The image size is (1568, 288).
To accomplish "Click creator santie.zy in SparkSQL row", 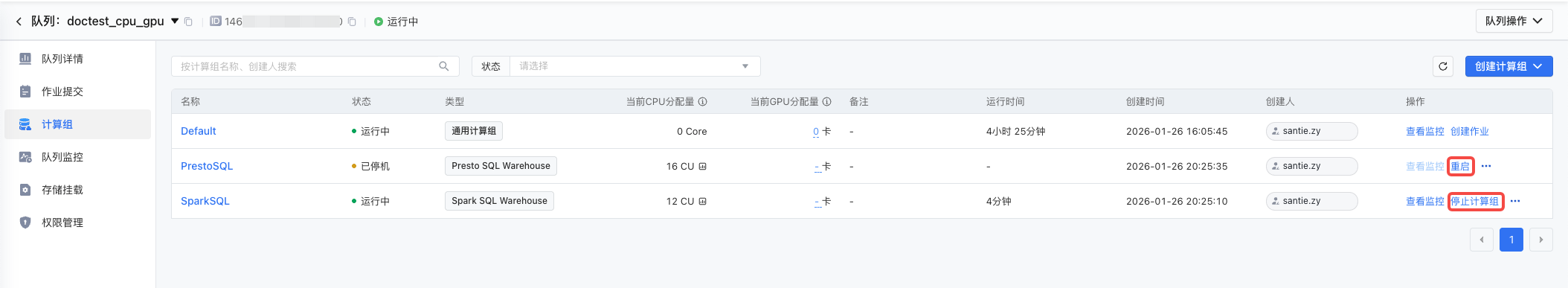I will pos(1312,201).
